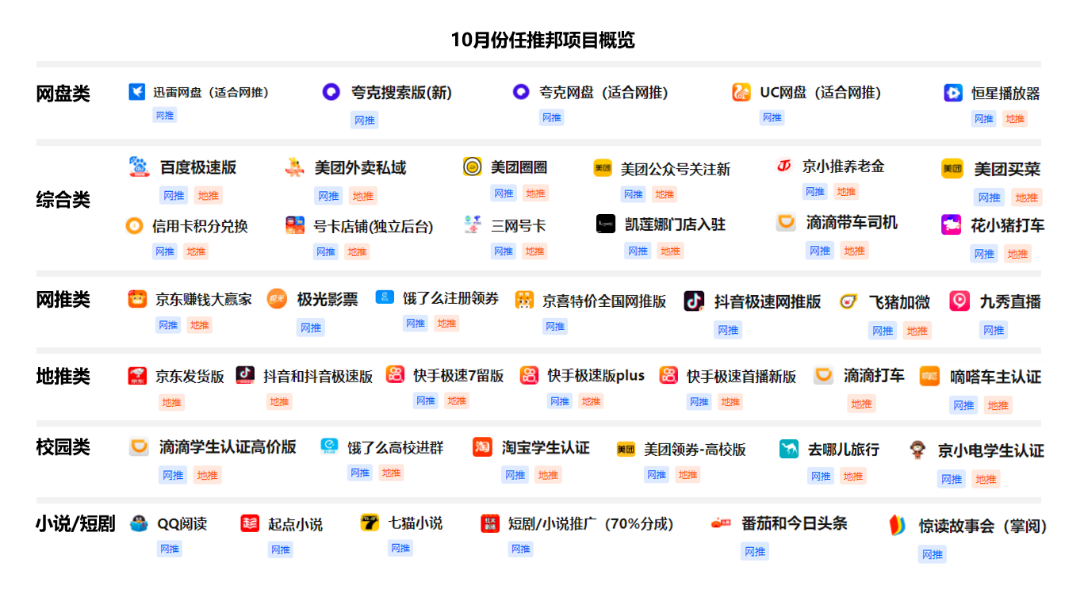The height and width of the screenshot is (602, 1080).
Task: Click the 地推 tag under 滴滴打车
Action: click(x=861, y=404)
